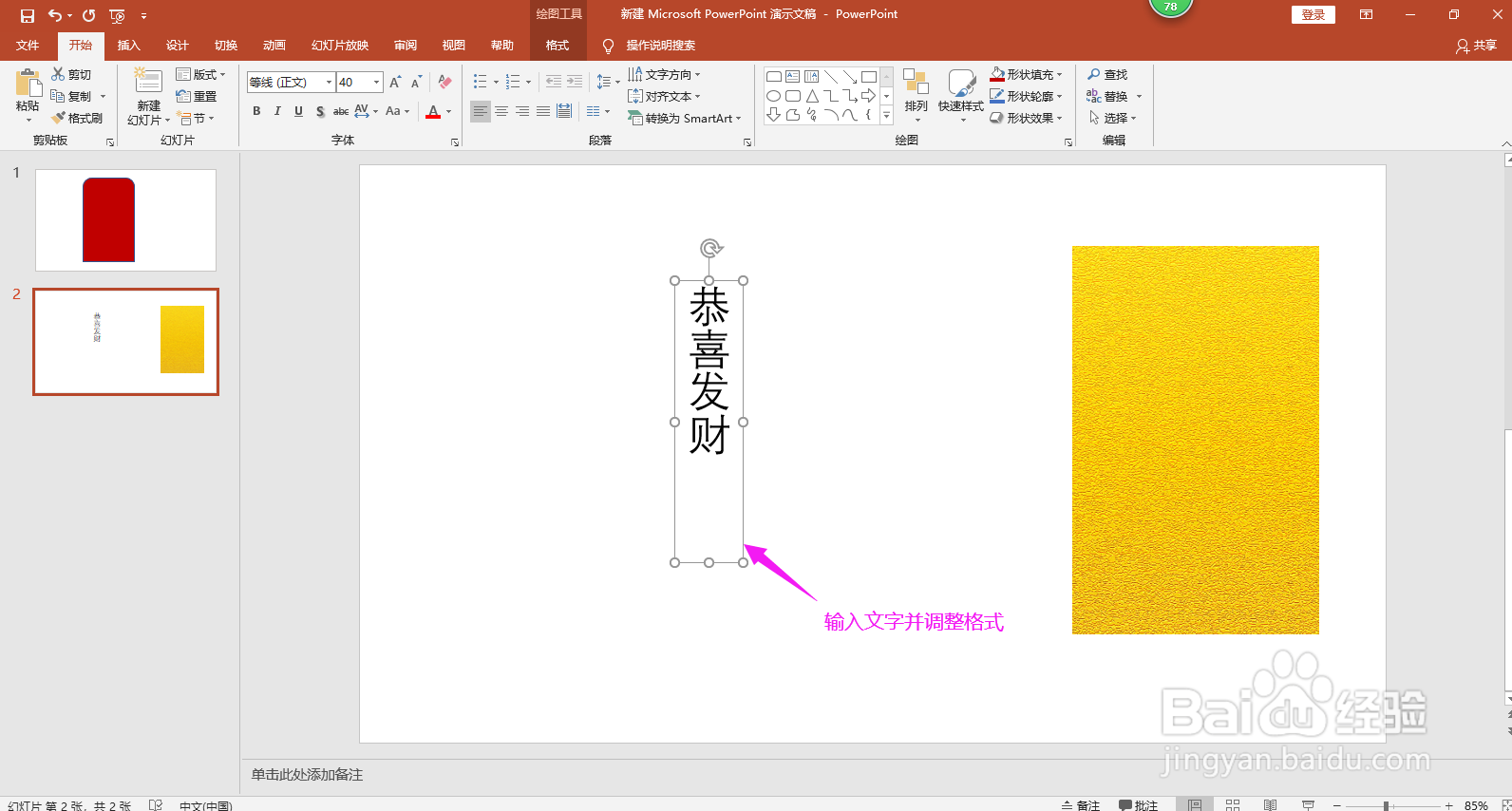Switch to the Animations (动画) tab
Image resolution: width=1512 pixels, height=811 pixels.
(x=274, y=46)
